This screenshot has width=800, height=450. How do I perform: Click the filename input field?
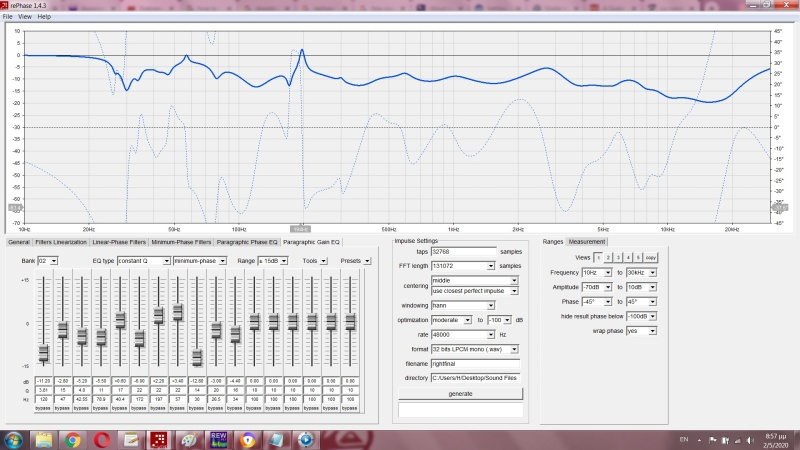[475, 363]
